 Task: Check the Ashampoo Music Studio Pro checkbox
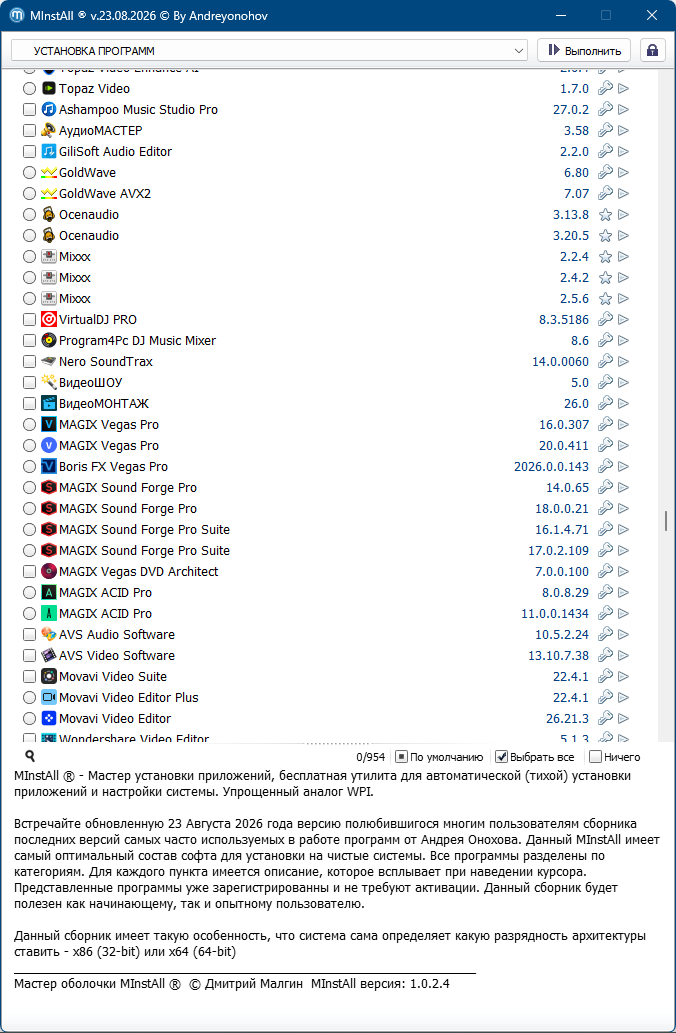[30, 109]
